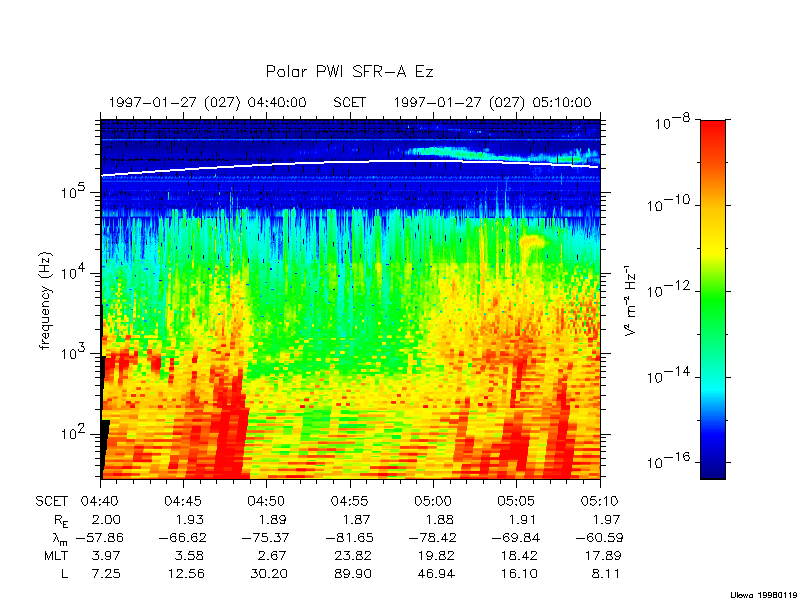The width and height of the screenshot is (800, 600).
Task: Click the plot title Polar PWI SFR-A Ez
Action: 349,71
